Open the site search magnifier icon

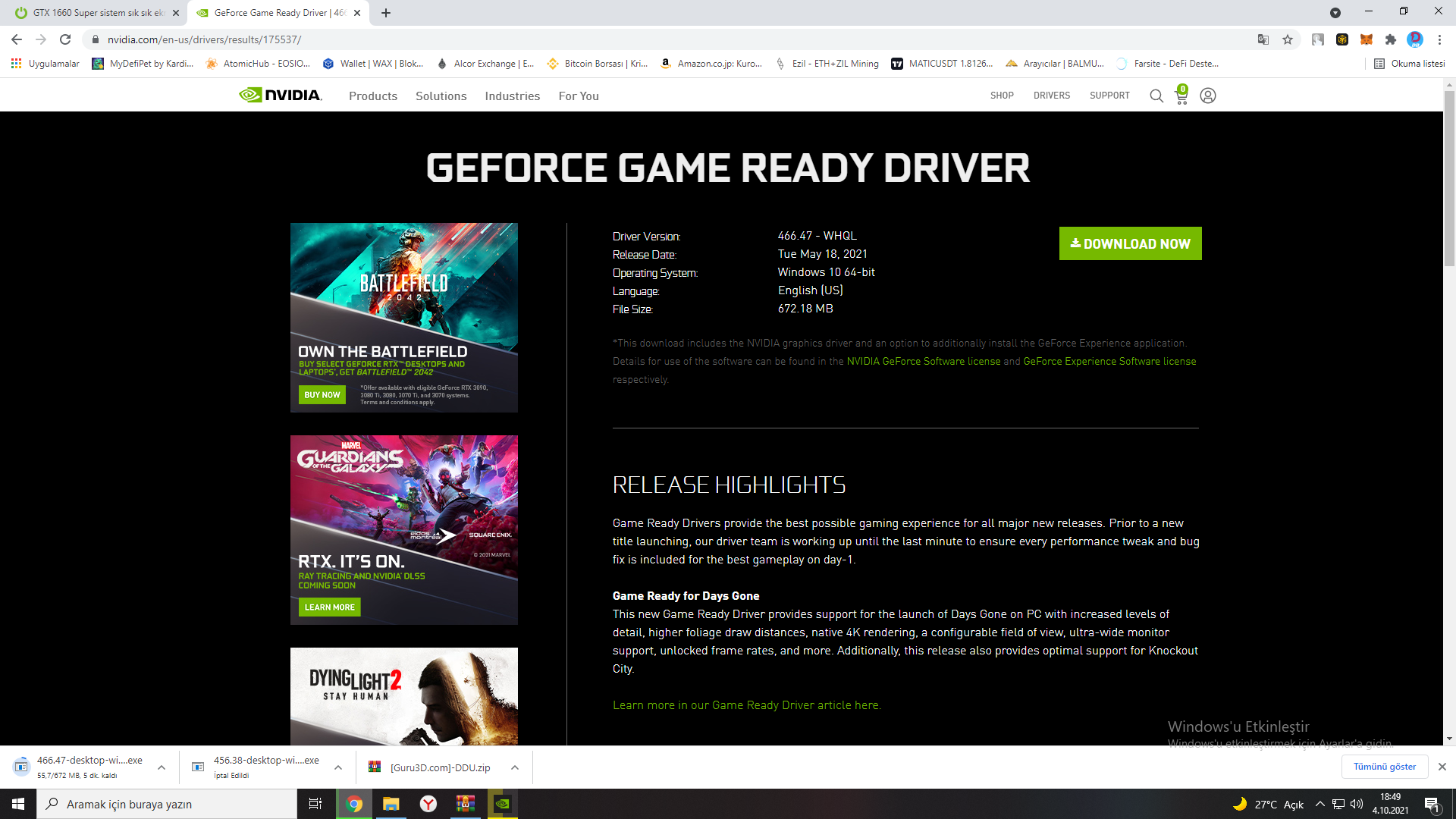[1156, 96]
